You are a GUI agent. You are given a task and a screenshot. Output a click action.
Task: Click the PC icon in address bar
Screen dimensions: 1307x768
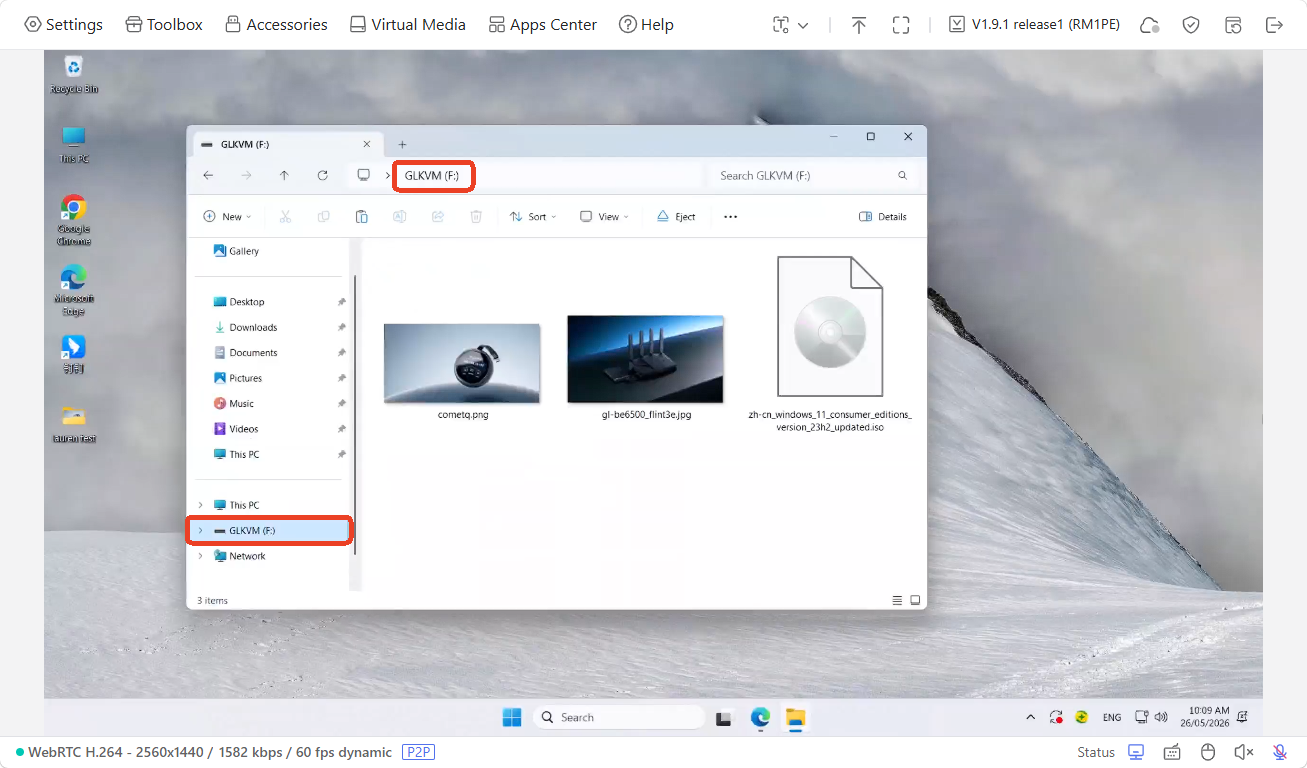(x=364, y=175)
